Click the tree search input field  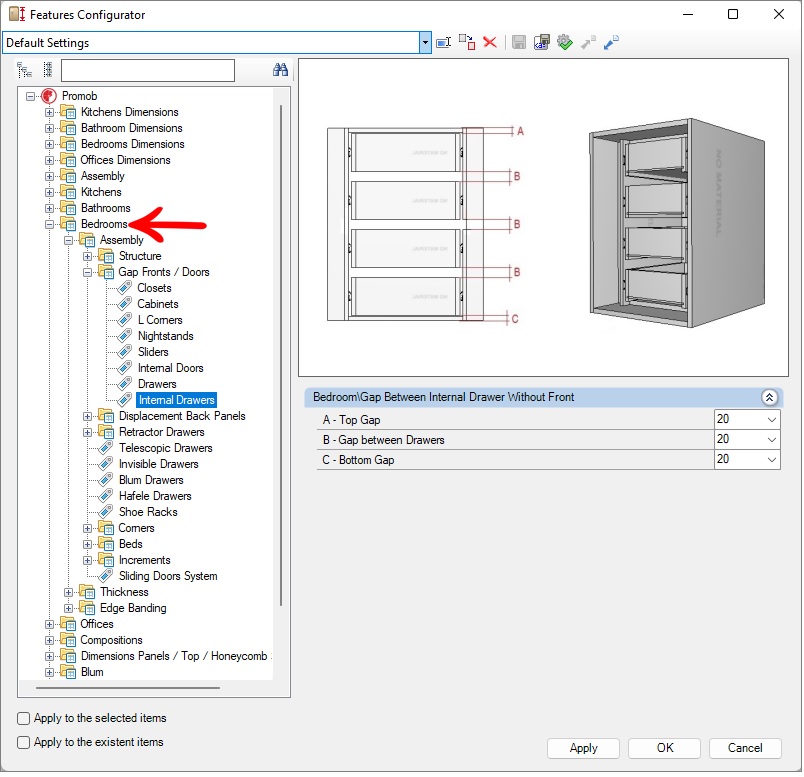click(x=148, y=70)
